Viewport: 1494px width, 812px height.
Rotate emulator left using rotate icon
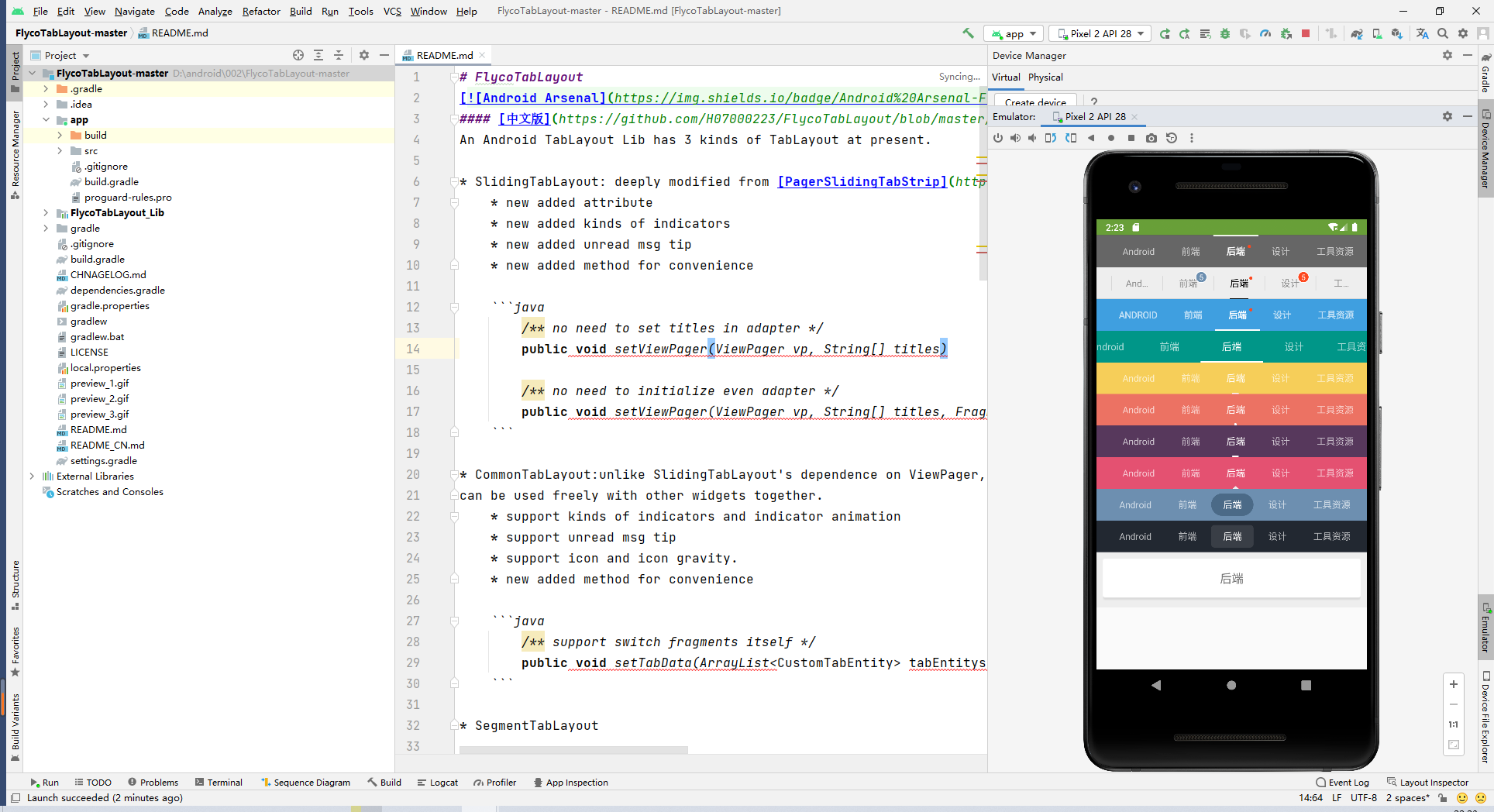(x=1051, y=138)
